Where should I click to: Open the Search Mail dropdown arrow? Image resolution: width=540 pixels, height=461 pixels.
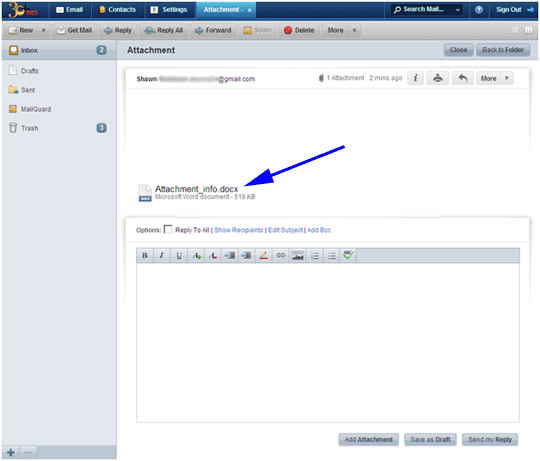pyautogui.click(x=458, y=10)
